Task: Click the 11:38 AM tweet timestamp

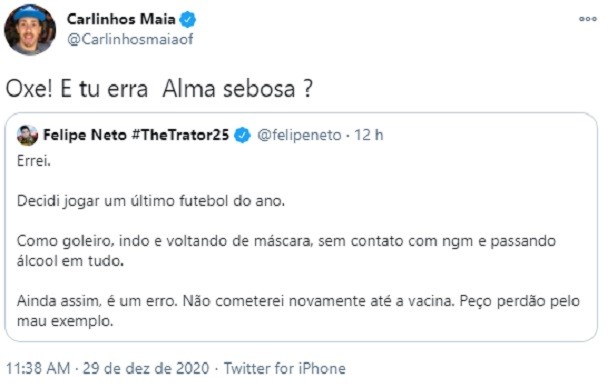Action: pos(38,368)
